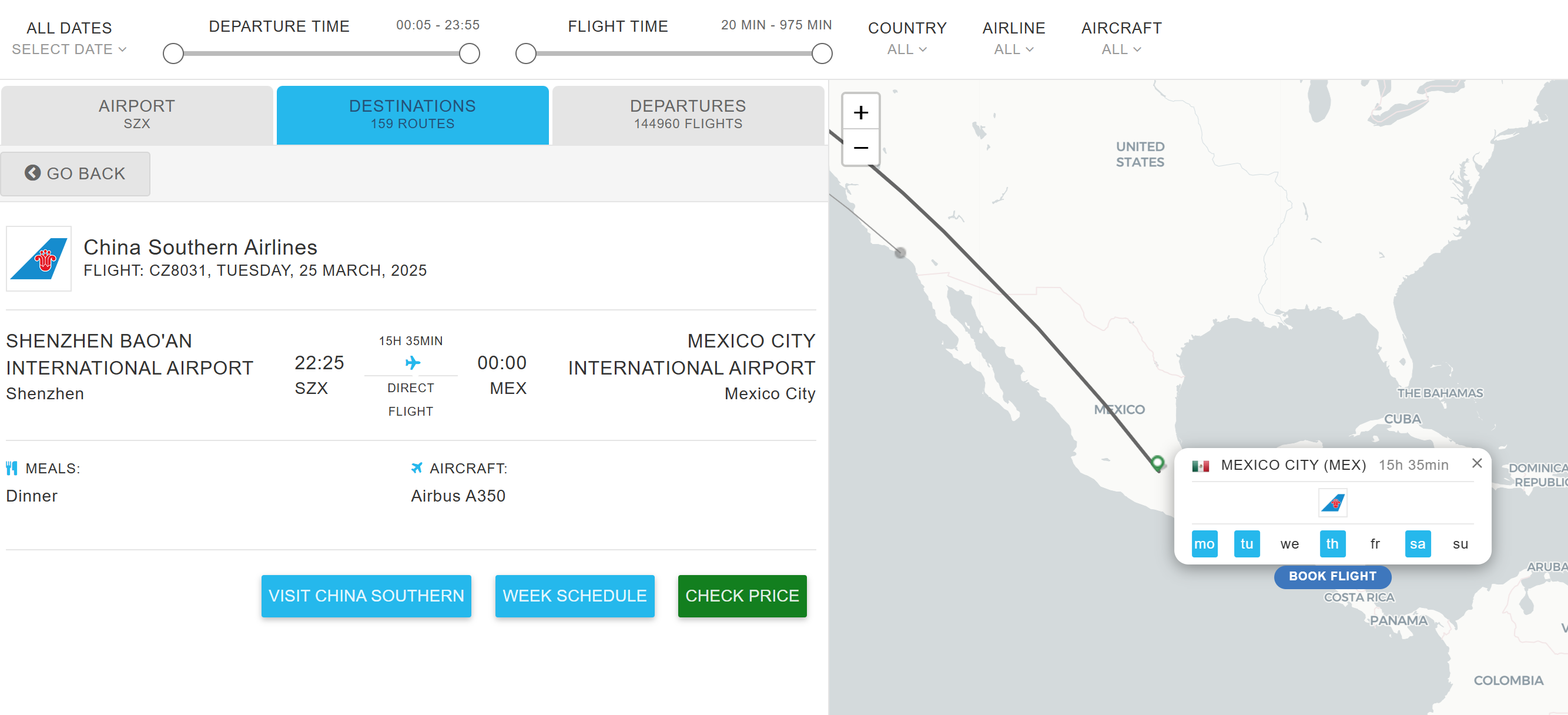Open the Select Date dropdown
The width and height of the screenshot is (1568, 715).
(x=69, y=49)
